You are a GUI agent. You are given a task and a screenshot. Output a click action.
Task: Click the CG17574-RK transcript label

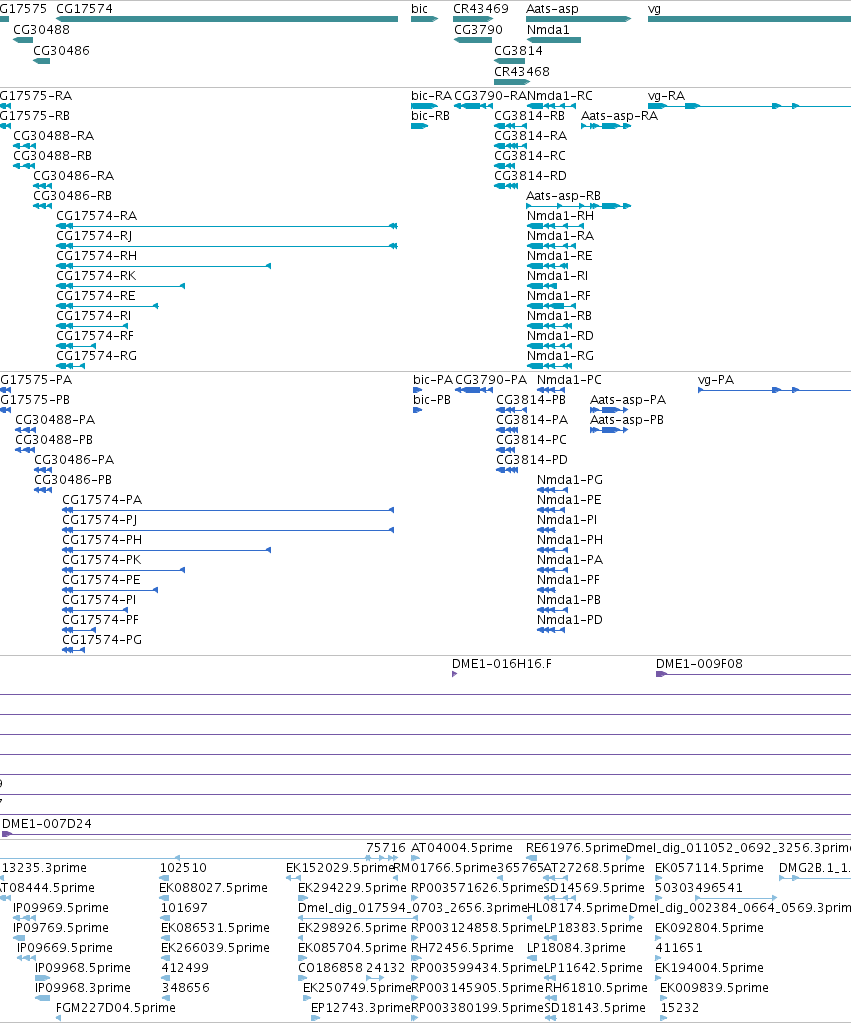96,275
